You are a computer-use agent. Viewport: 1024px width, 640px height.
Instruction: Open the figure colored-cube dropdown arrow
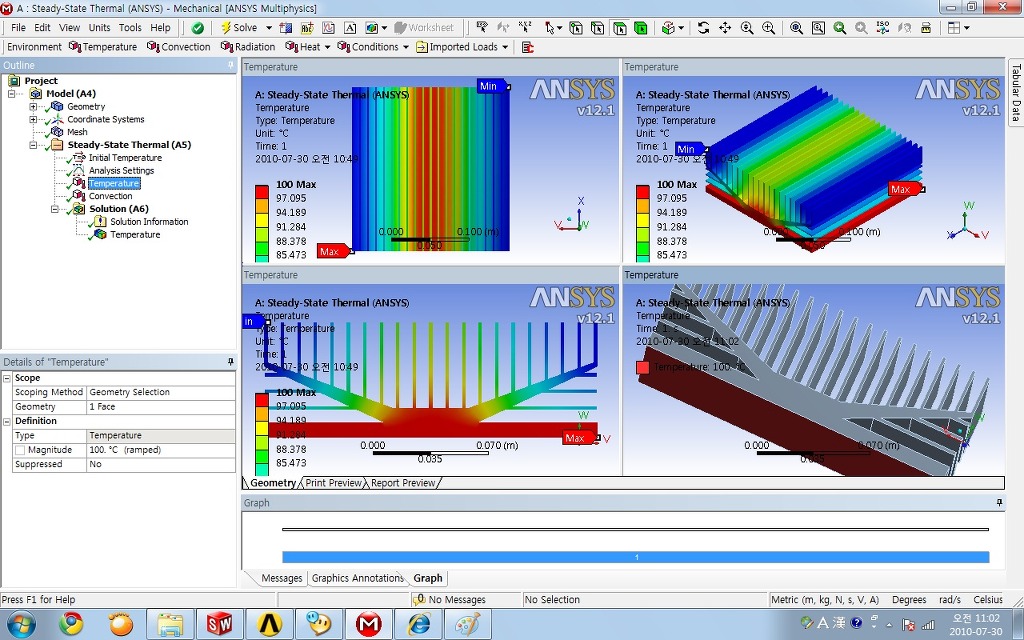pyautogui.click(x=384, y=28)
